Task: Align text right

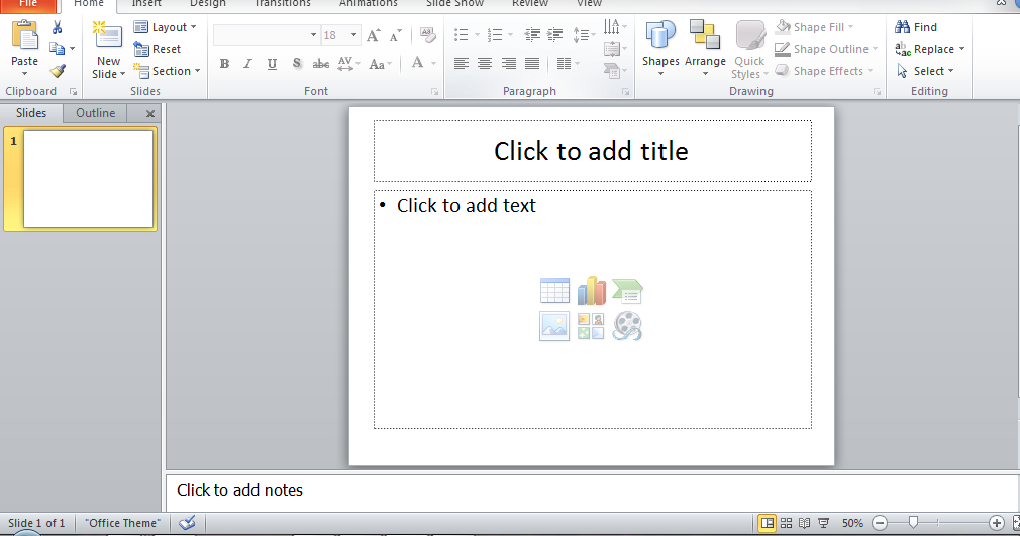Action: [x=509, y=64]
